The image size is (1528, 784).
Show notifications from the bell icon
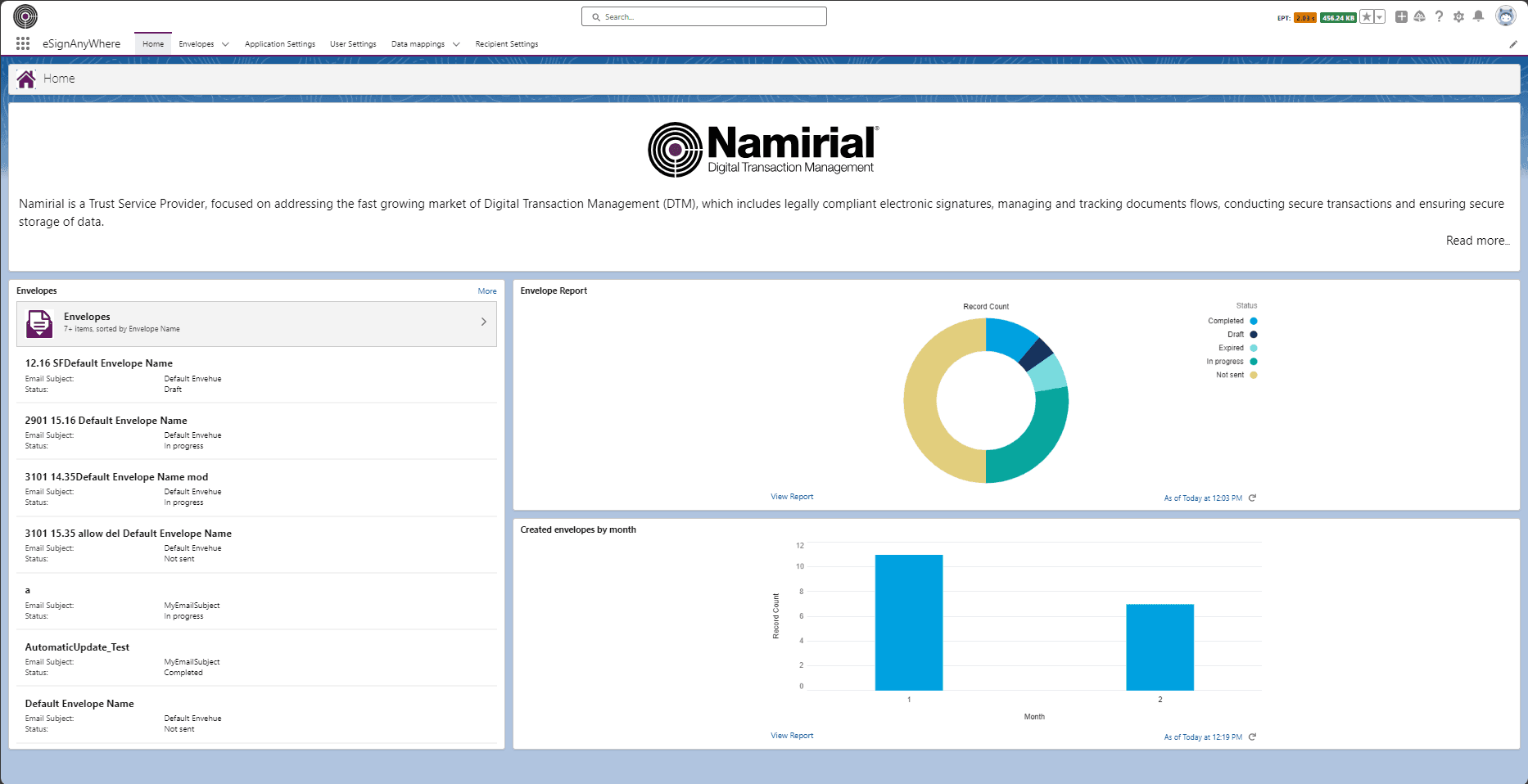[1479, 16]
